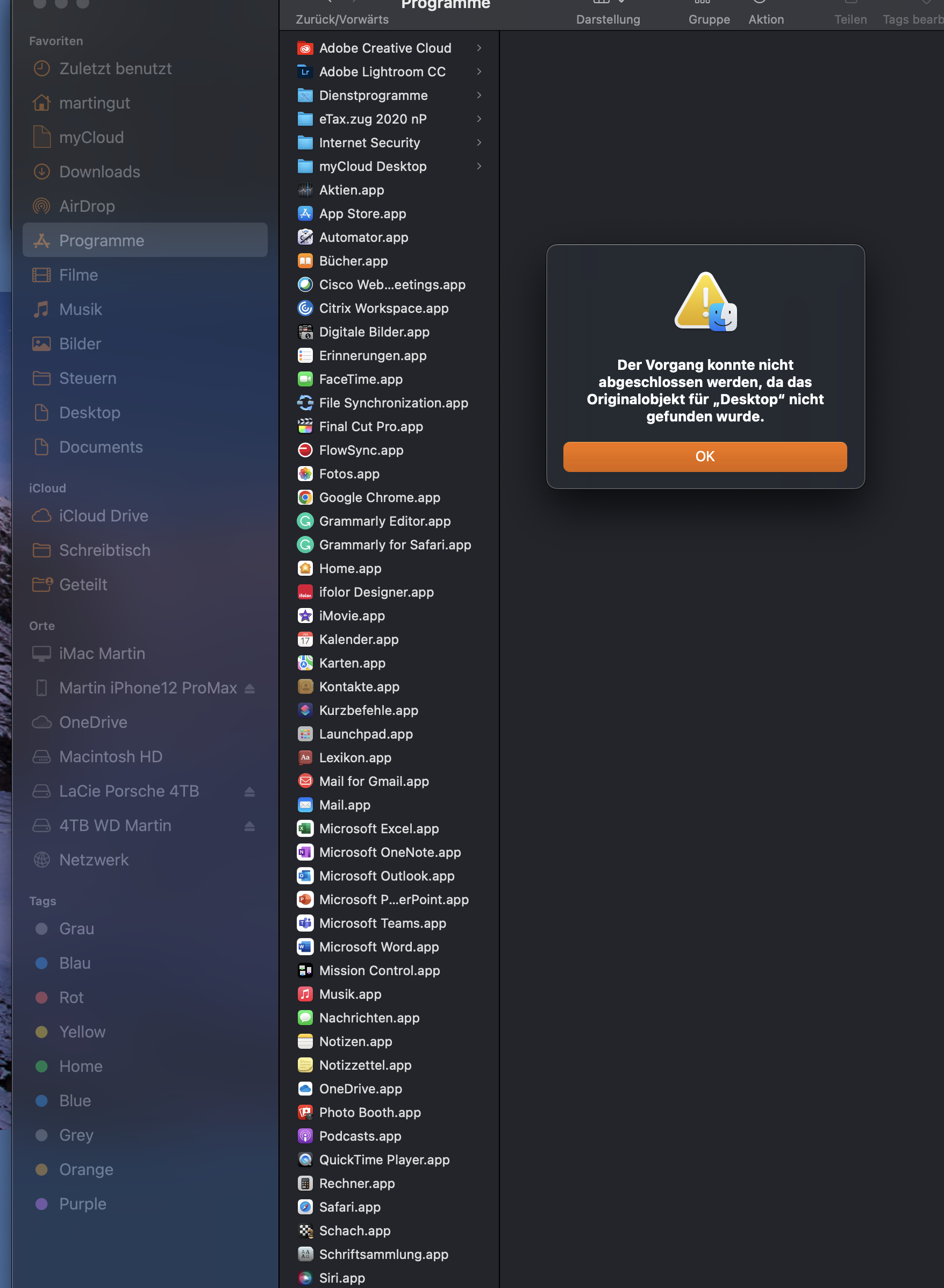Click the Fotos app icon
The width and height of the screenshot is (944, 1288).
[305, 474]
